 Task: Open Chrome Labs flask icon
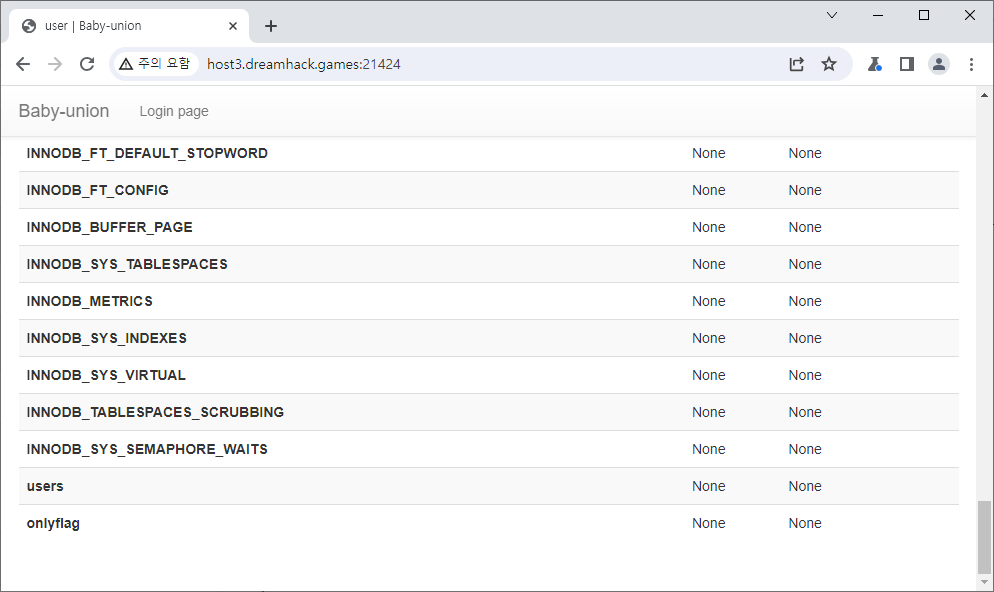click(875, 64)
